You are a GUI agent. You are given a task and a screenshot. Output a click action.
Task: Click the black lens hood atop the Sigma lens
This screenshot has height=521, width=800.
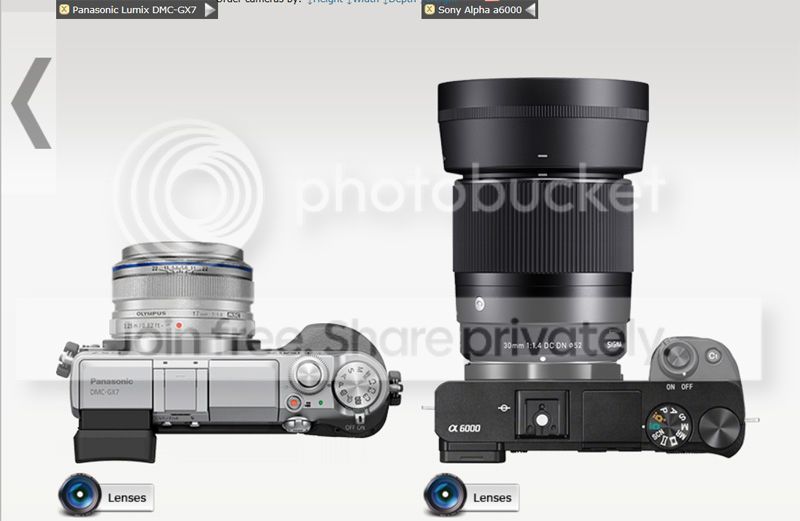[543, 122]
